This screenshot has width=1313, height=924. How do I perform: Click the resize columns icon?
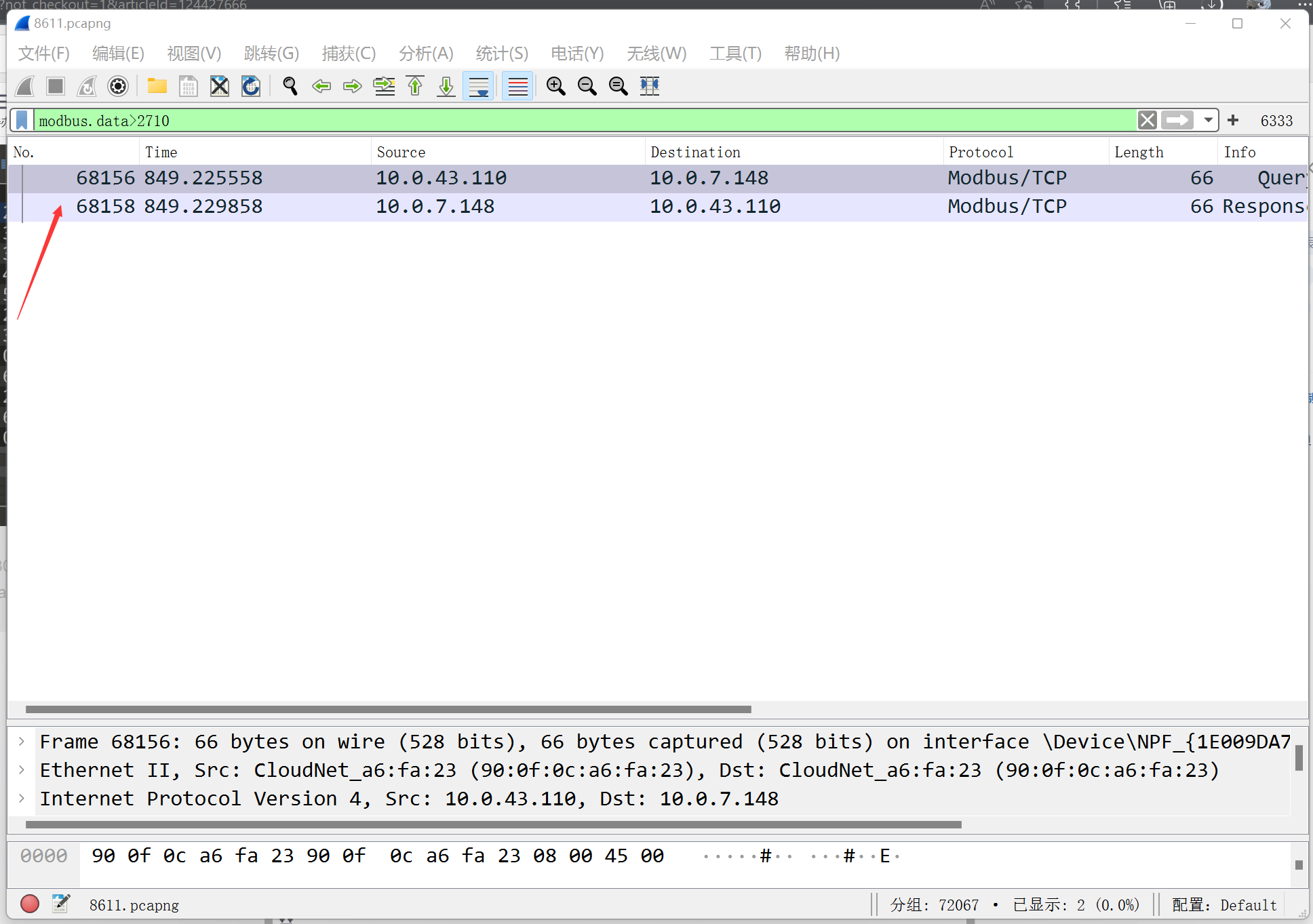click(x=650, y=86)
